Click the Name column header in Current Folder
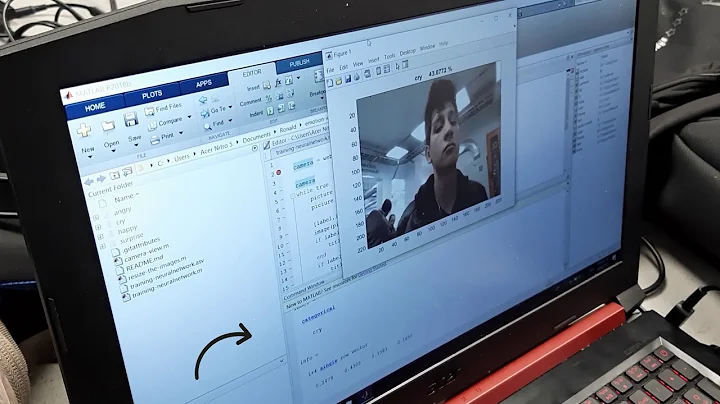The width and height of the screenshot is (720, 404). (124, 199)
